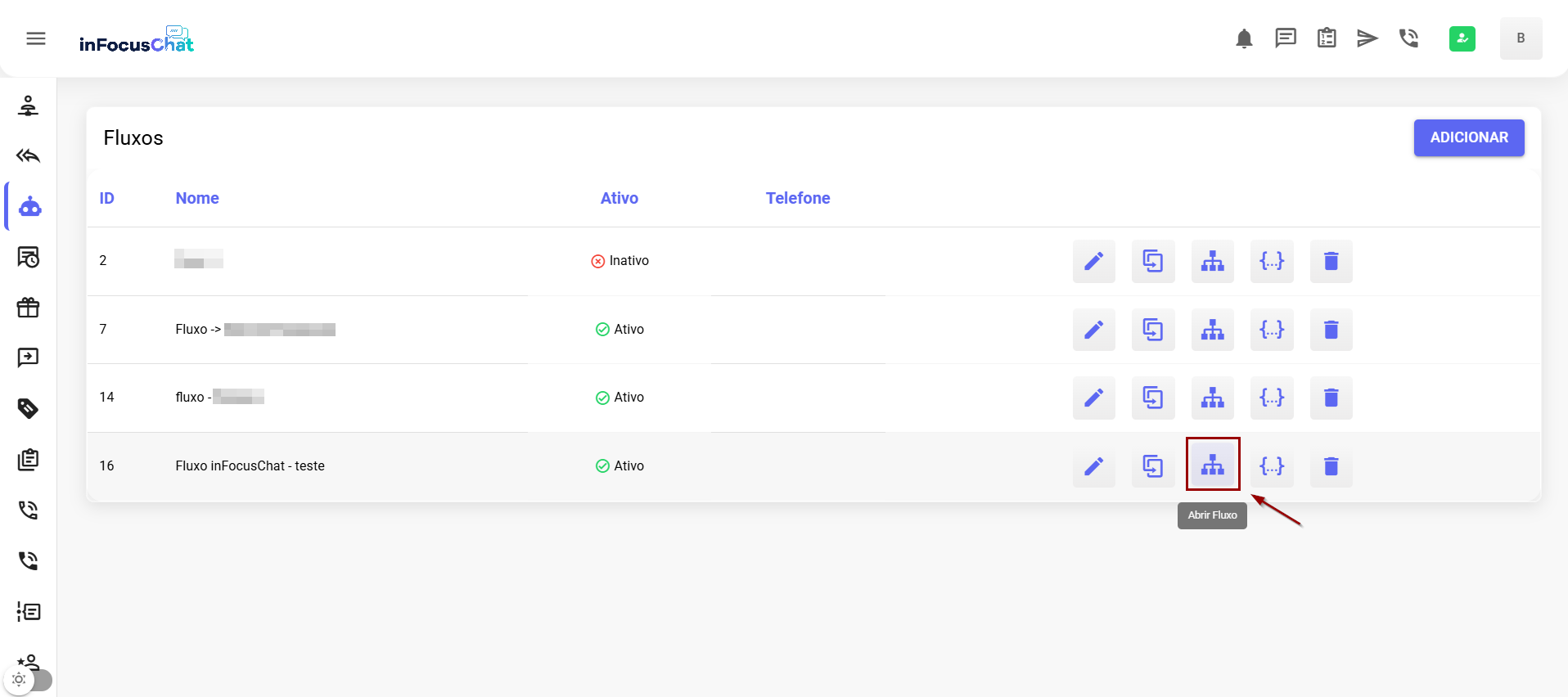Viewport: 1568px width, 697px height.
Task: Toggle the light/dark theme switch
Action: (29, 680)
